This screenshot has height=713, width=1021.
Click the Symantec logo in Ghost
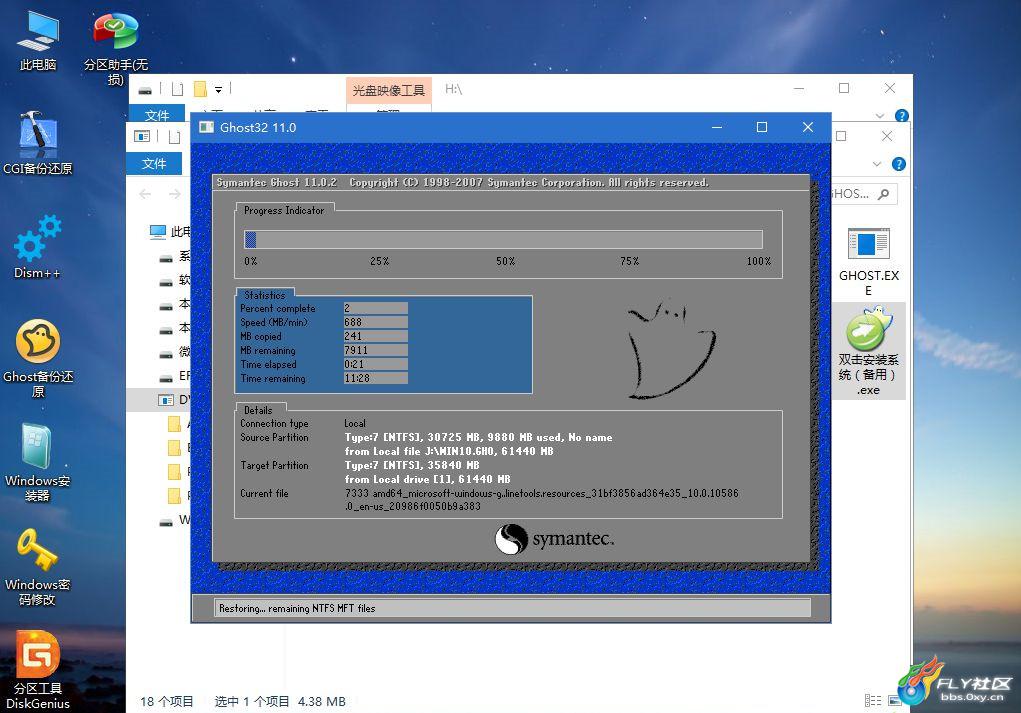pyautogui.click(x=554, y=539)
